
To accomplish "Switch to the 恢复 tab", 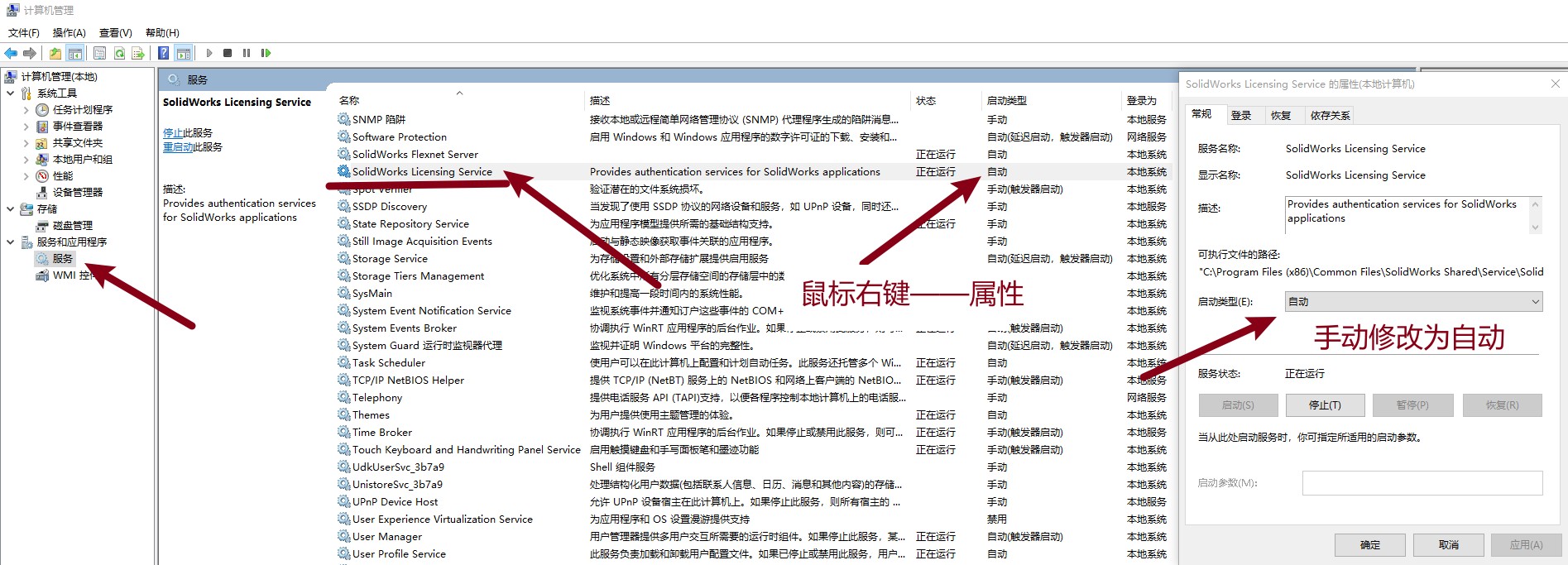I will pyautogui.click(x=1281, y=115).
